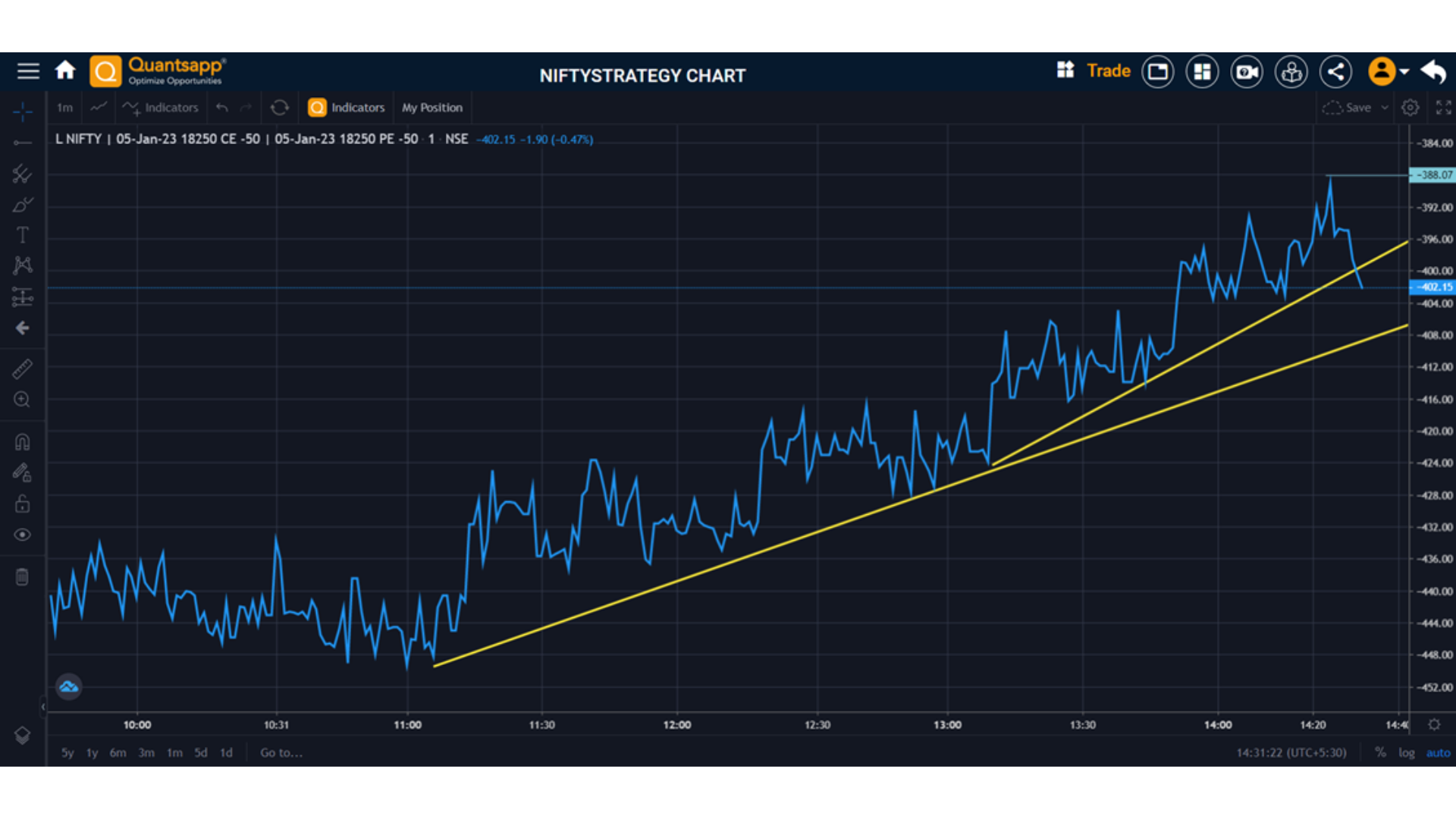This screenshot has width=1456, height=819.
Task: Select the text annotation tool
Action: click(x=22, y=235)
